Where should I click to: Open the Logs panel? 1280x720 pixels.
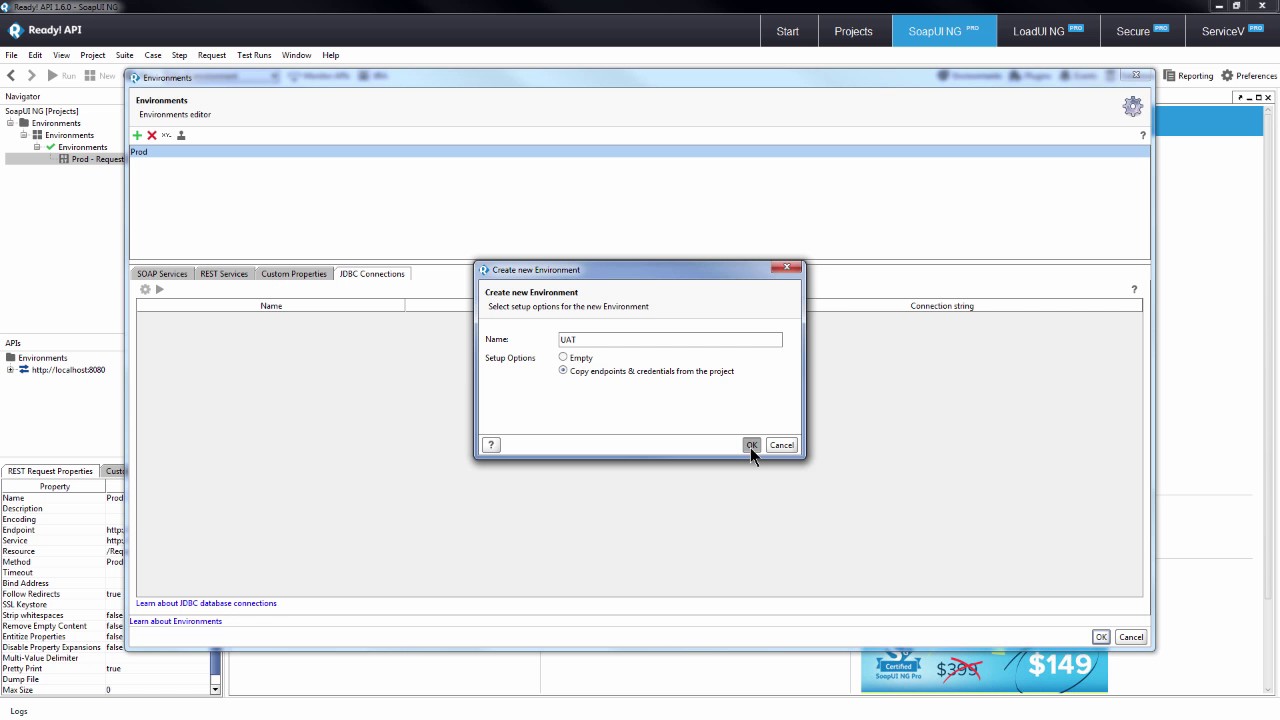click(18, 711)
